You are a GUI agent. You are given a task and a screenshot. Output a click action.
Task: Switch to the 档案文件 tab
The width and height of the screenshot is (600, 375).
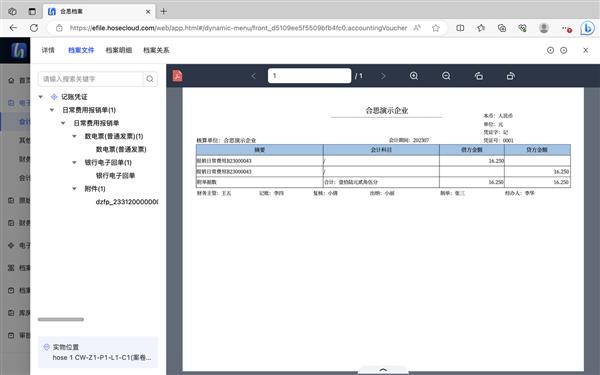(x=81, y=50)
